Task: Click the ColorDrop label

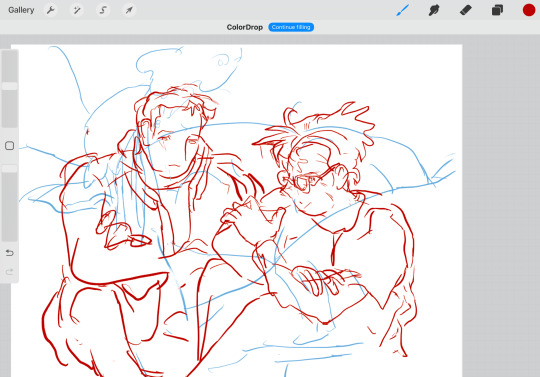Action: click(245, 27)
